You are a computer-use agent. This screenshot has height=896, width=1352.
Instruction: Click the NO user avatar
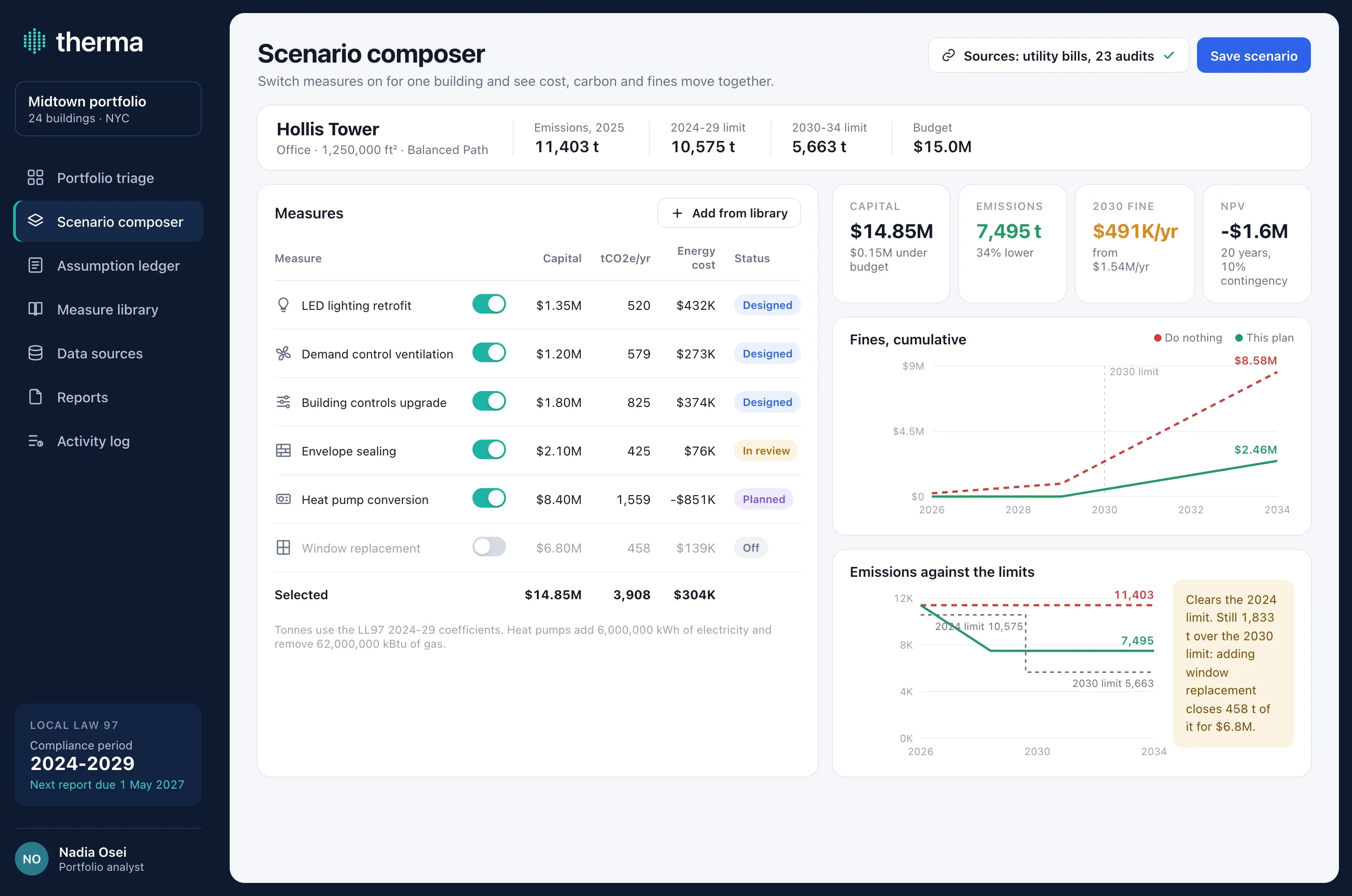[x=31, y=859]
